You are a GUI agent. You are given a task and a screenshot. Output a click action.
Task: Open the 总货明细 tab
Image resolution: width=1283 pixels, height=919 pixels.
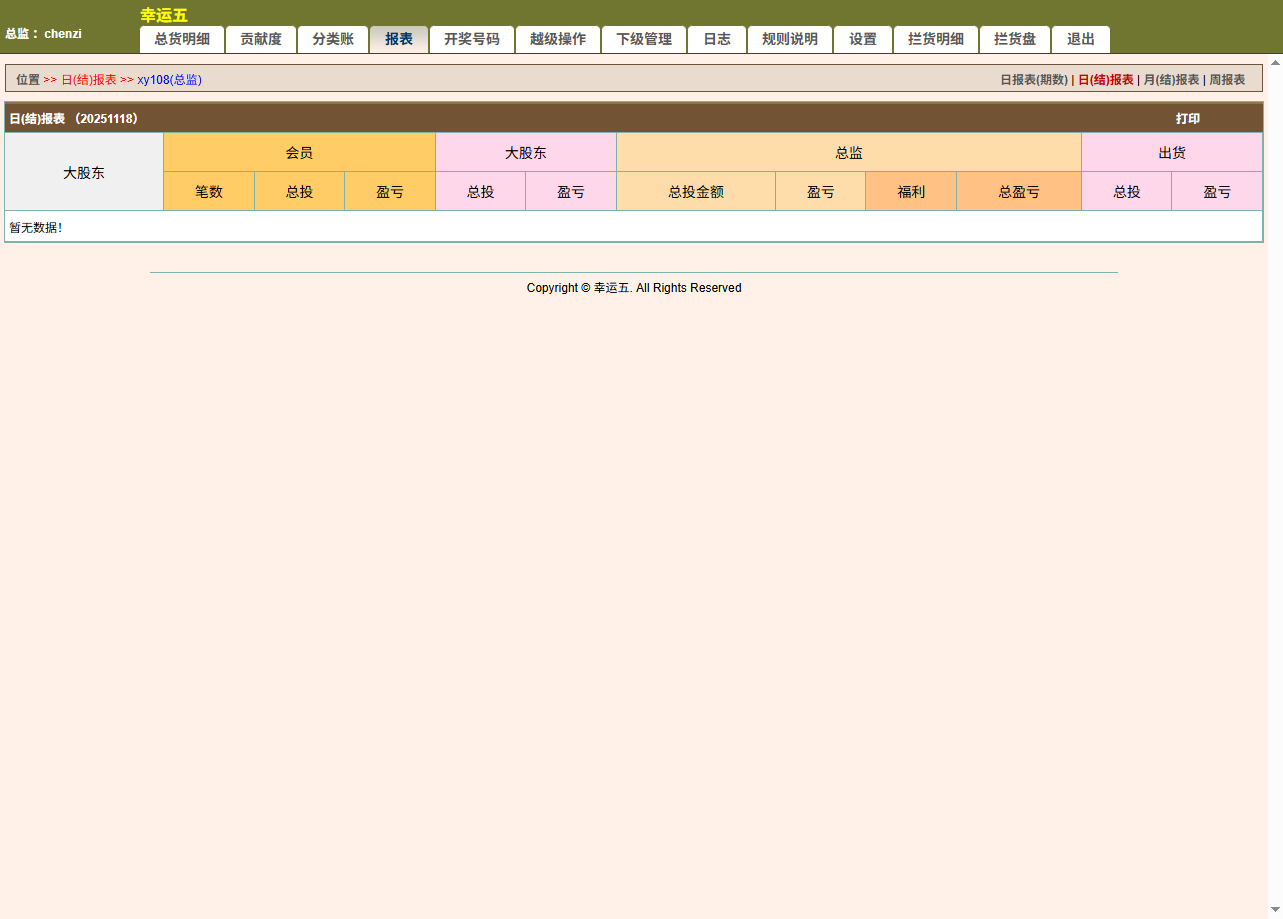coord(182,40)
